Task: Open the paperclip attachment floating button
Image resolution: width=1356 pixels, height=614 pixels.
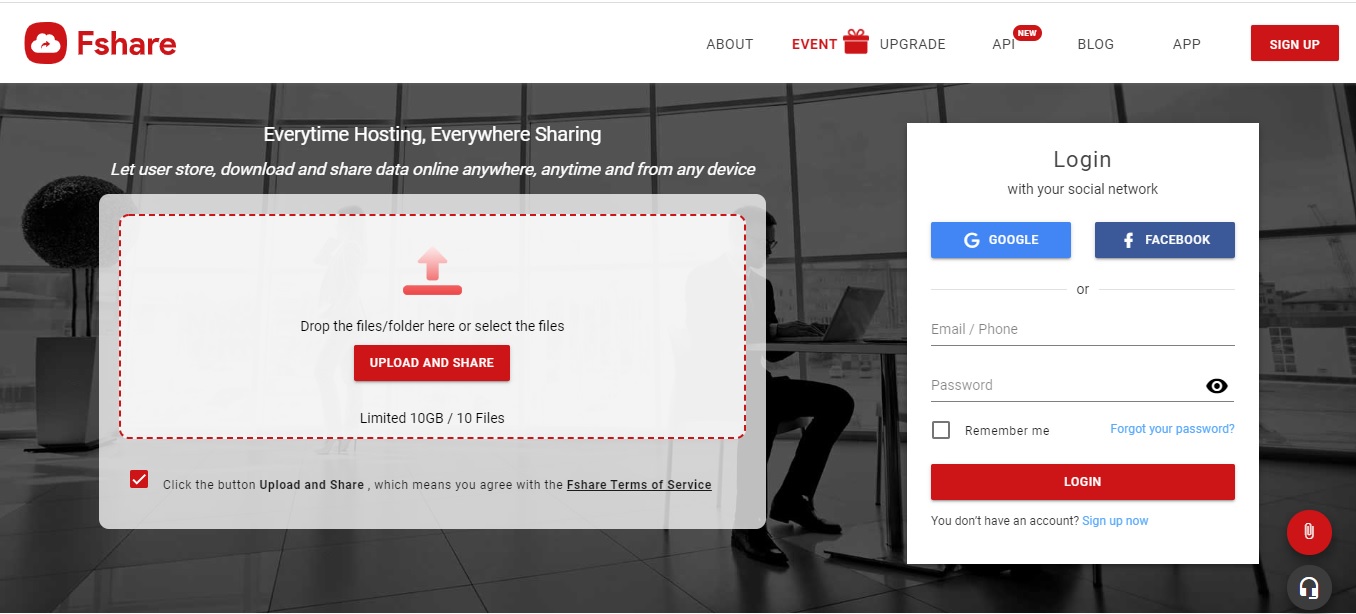Action: pyautogui.click(x=1308, y=532)
